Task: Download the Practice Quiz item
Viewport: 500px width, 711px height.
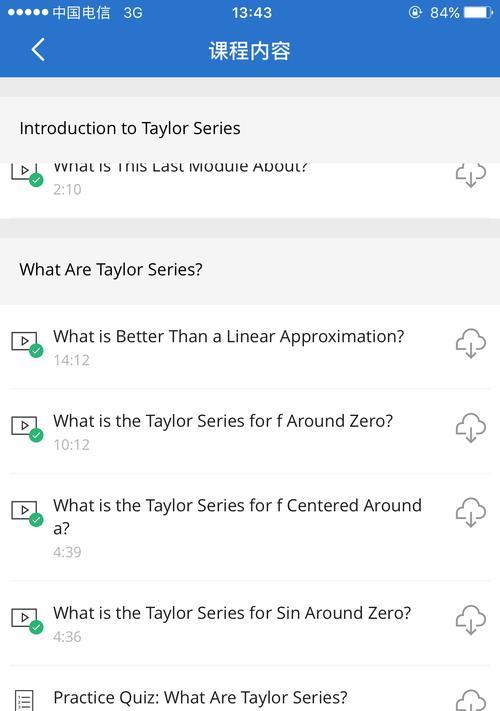Action: coord(471,701)
